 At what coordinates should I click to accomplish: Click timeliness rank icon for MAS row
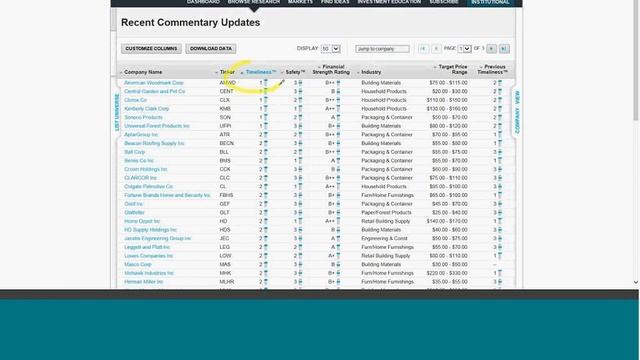(266, 264)
